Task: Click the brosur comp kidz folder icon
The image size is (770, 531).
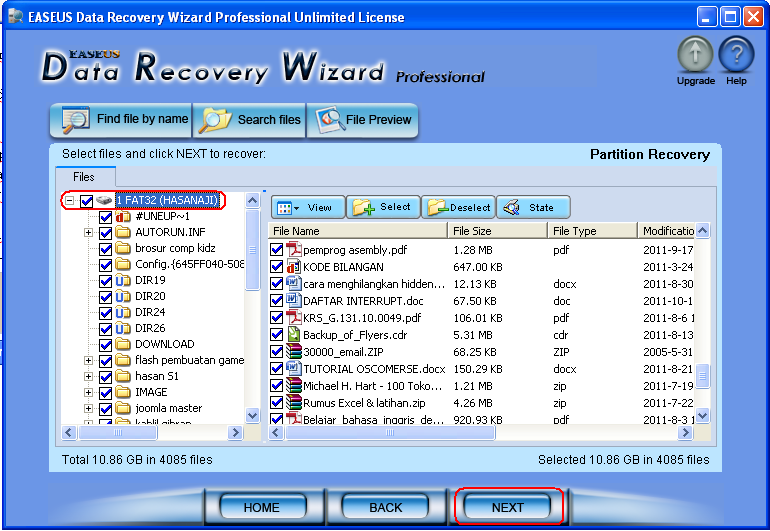Action: point(123,248)
